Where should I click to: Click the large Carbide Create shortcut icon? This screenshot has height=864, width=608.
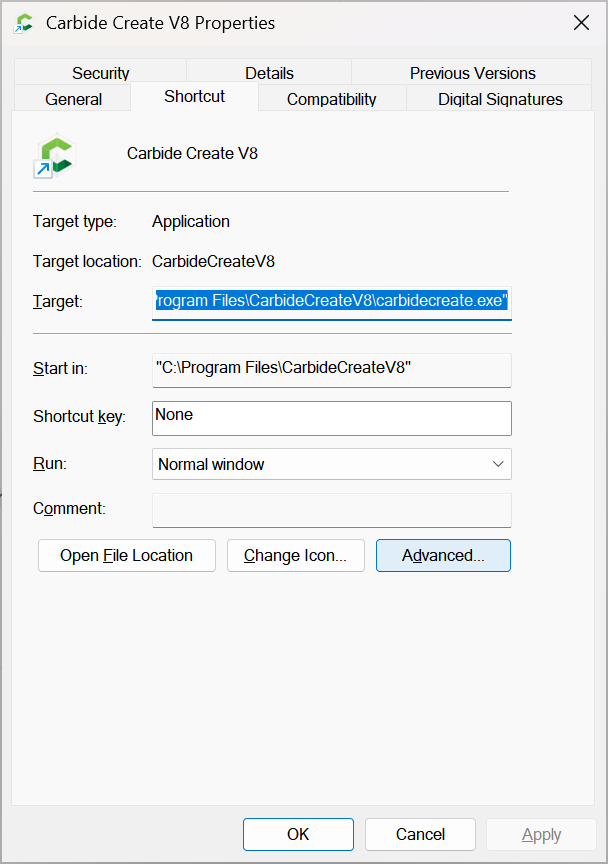click(55, 156)
